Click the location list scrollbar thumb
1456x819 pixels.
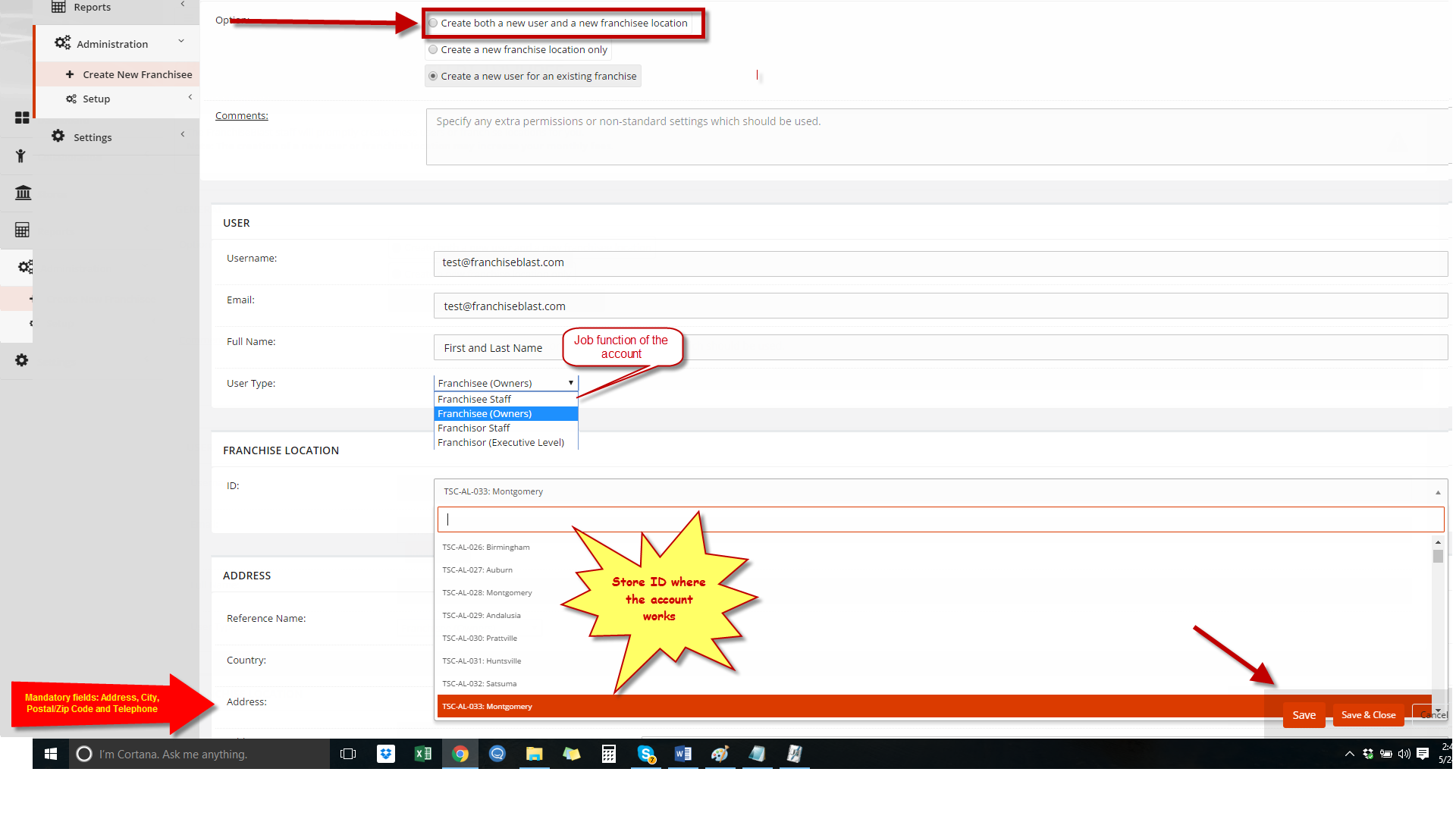tap(1438, 557)
